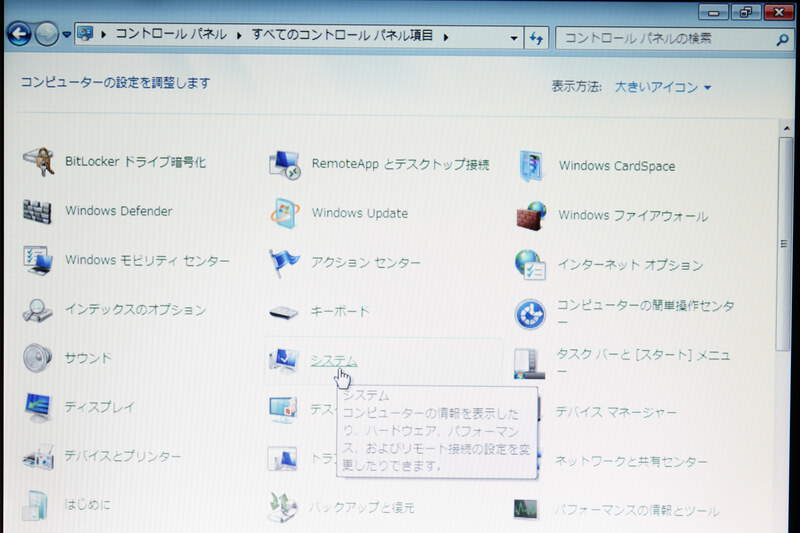
Task: Open the Windows Update icon
Action: [x=285, y=213]
